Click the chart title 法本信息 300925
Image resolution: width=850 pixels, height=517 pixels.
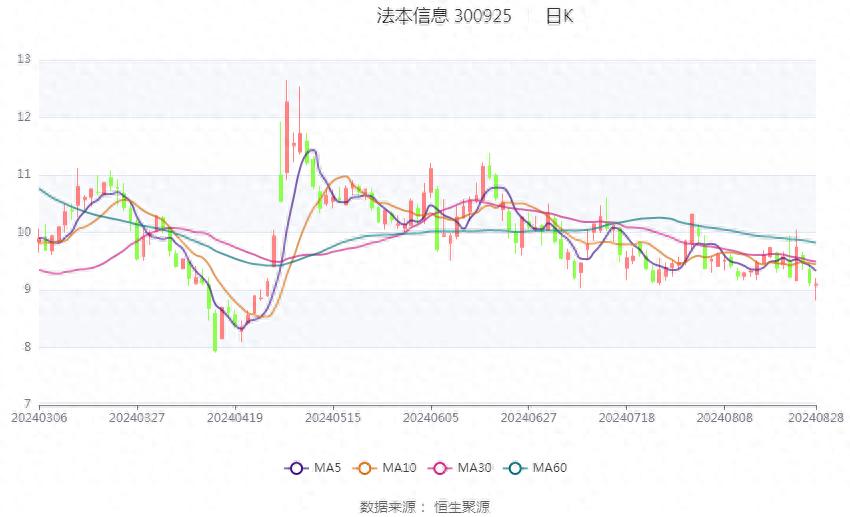click(443, 16)
